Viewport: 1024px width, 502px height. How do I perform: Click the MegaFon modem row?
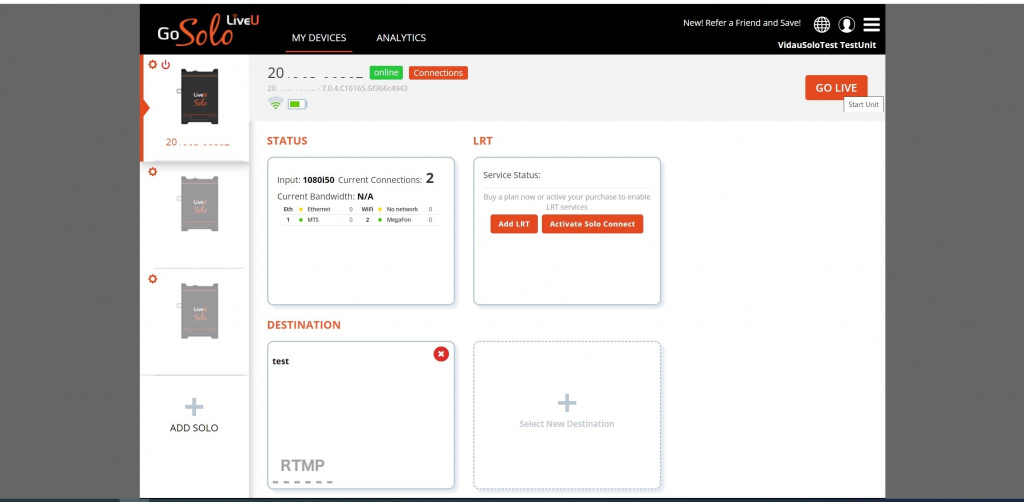401,220
